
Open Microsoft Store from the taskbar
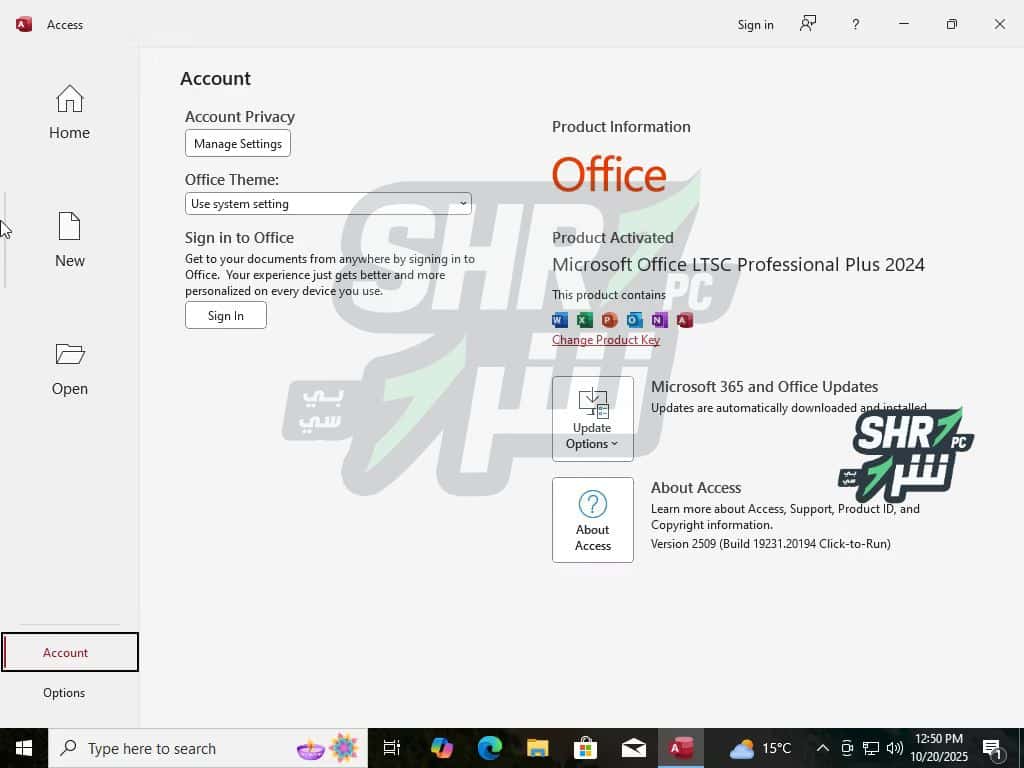[x=586, y=748]
